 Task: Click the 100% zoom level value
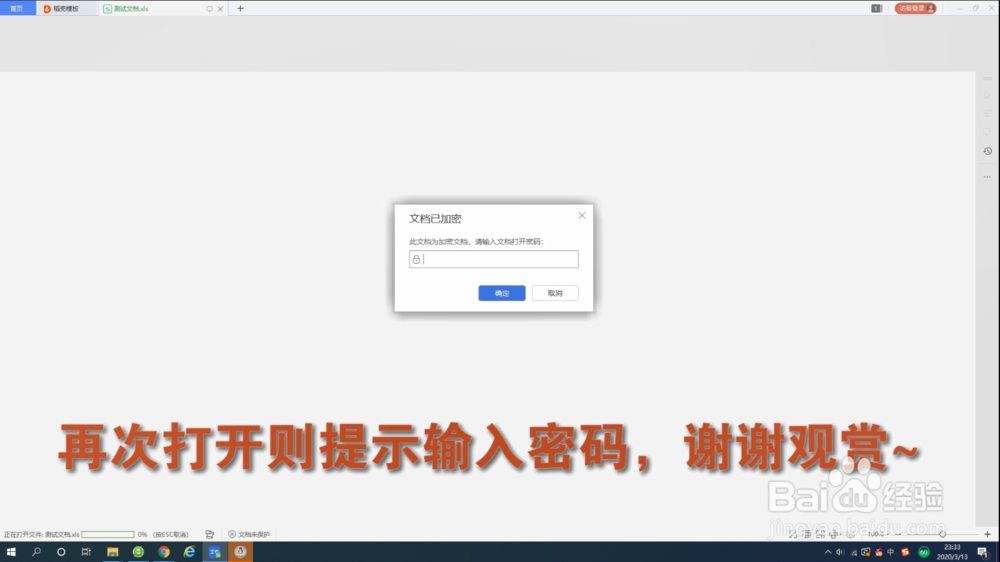click(x=875, y=535)
